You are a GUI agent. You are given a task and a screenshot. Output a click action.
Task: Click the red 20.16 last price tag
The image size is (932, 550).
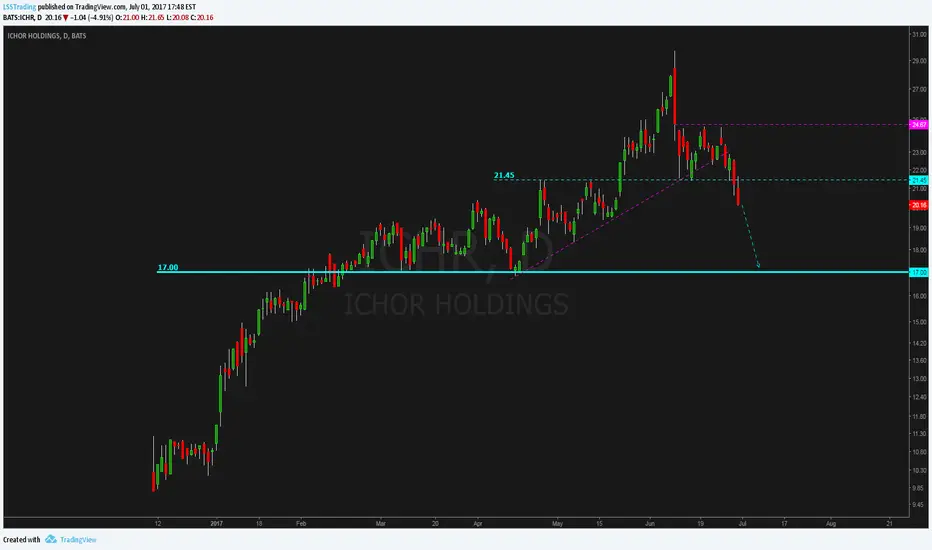919,205
